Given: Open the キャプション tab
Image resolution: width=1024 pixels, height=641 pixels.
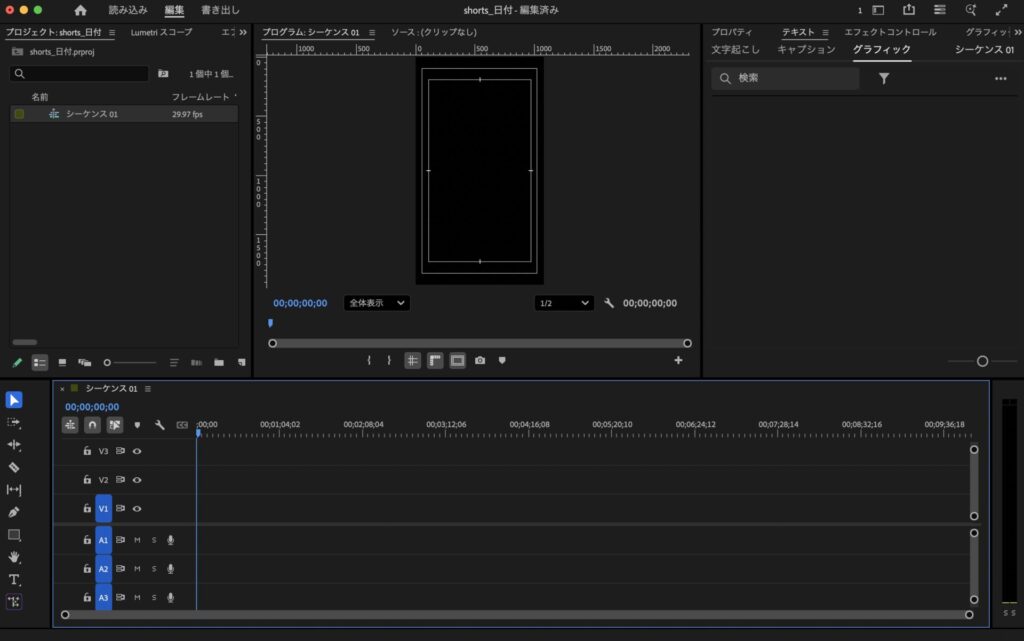Looking at the screenshot, I should coord(806,49).
